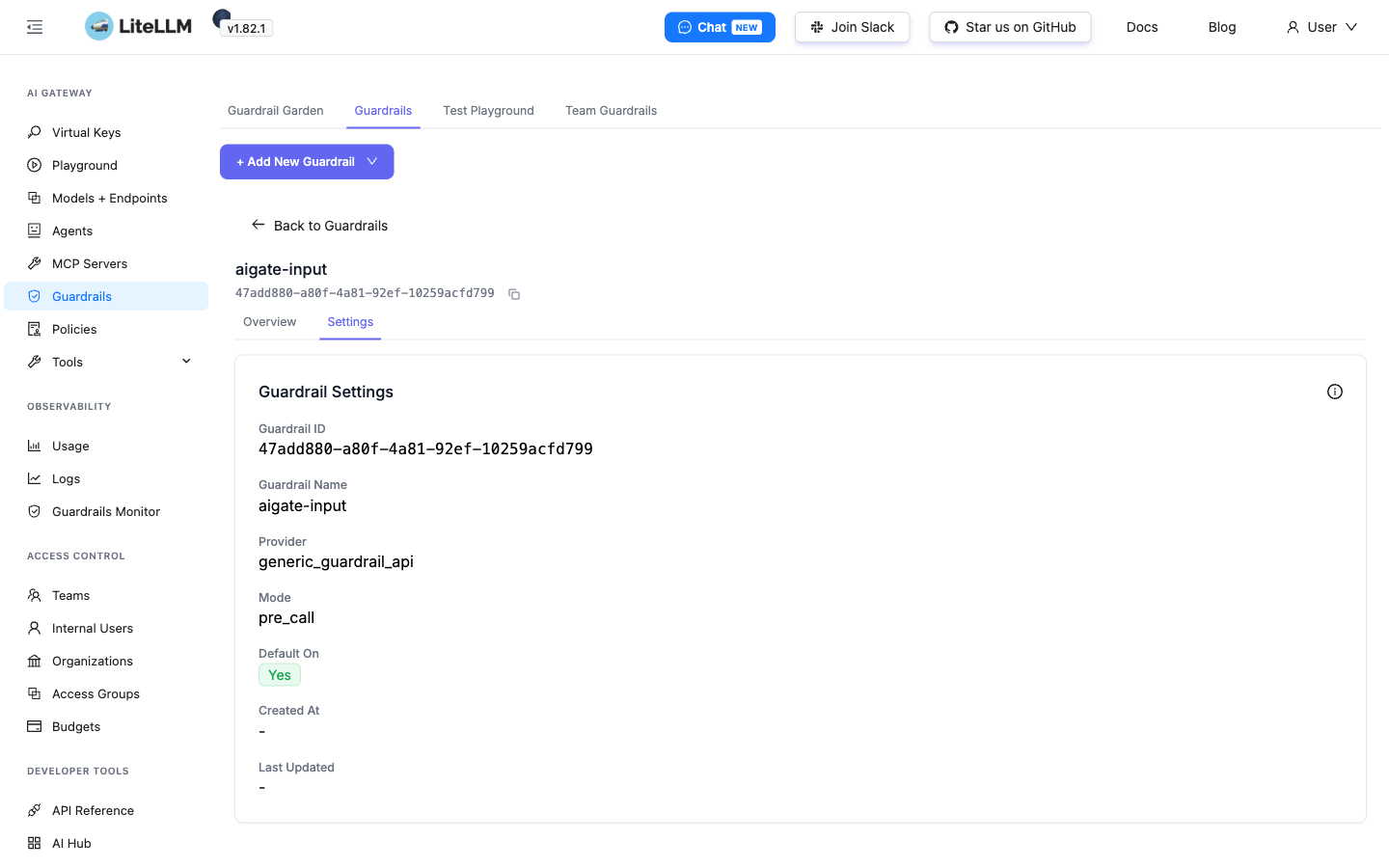Click the Policies document icon

click(35, 329)
